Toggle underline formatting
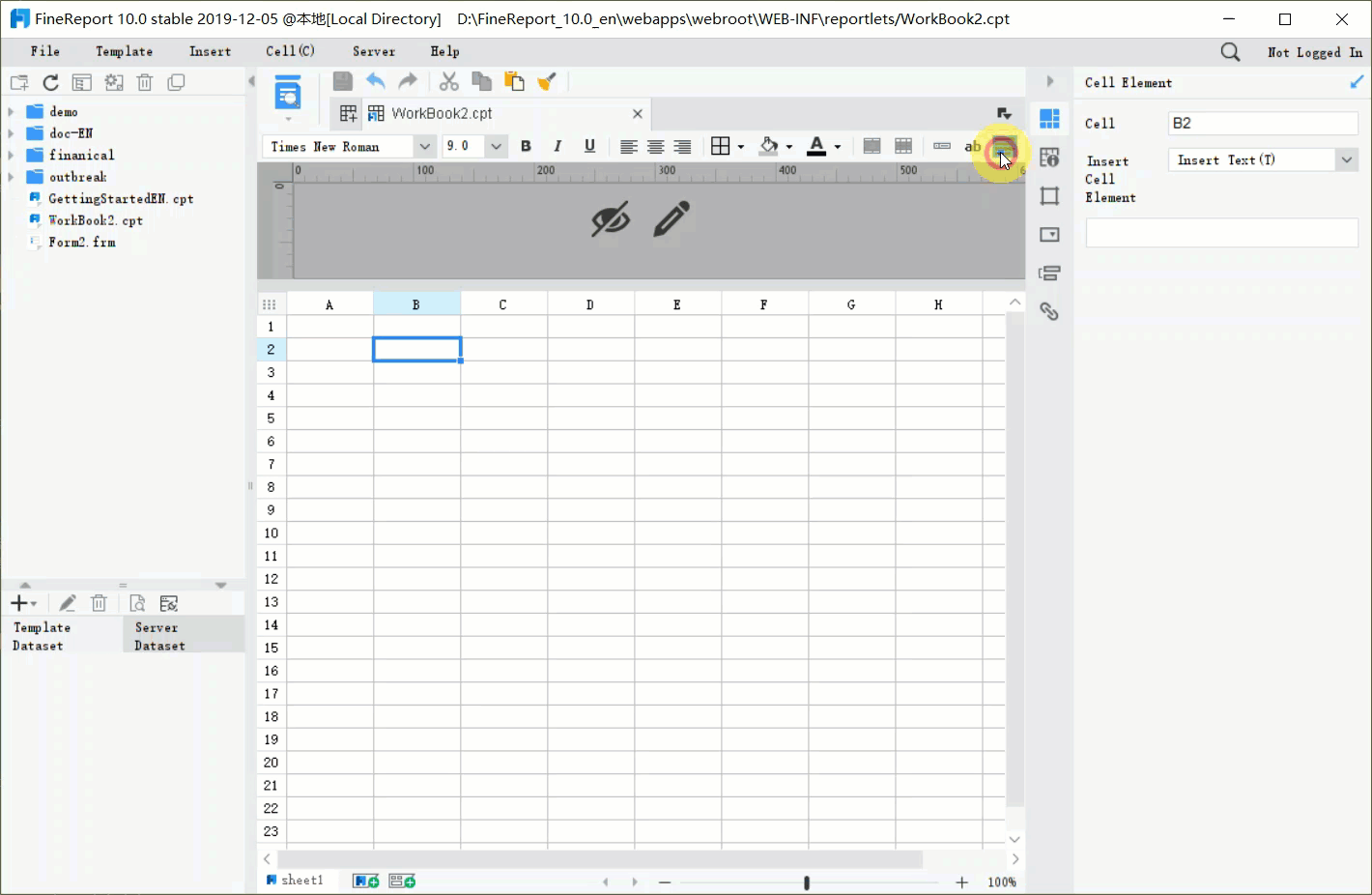Viewport: 1372px width, 895px height. coord(589,146)
